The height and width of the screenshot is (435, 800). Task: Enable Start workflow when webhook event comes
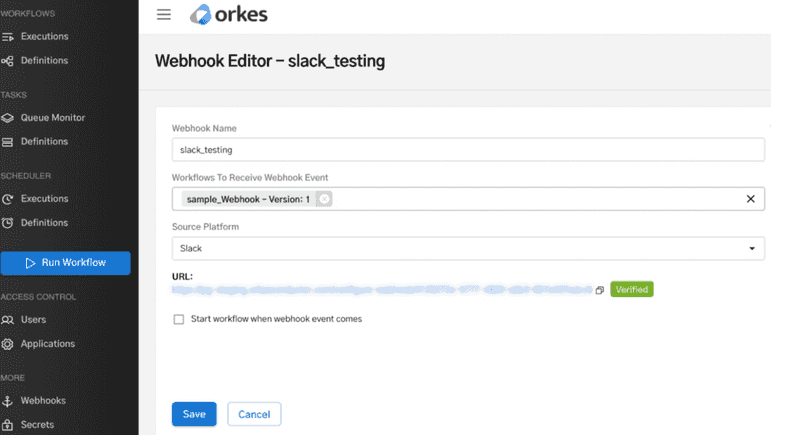point(179,319)
